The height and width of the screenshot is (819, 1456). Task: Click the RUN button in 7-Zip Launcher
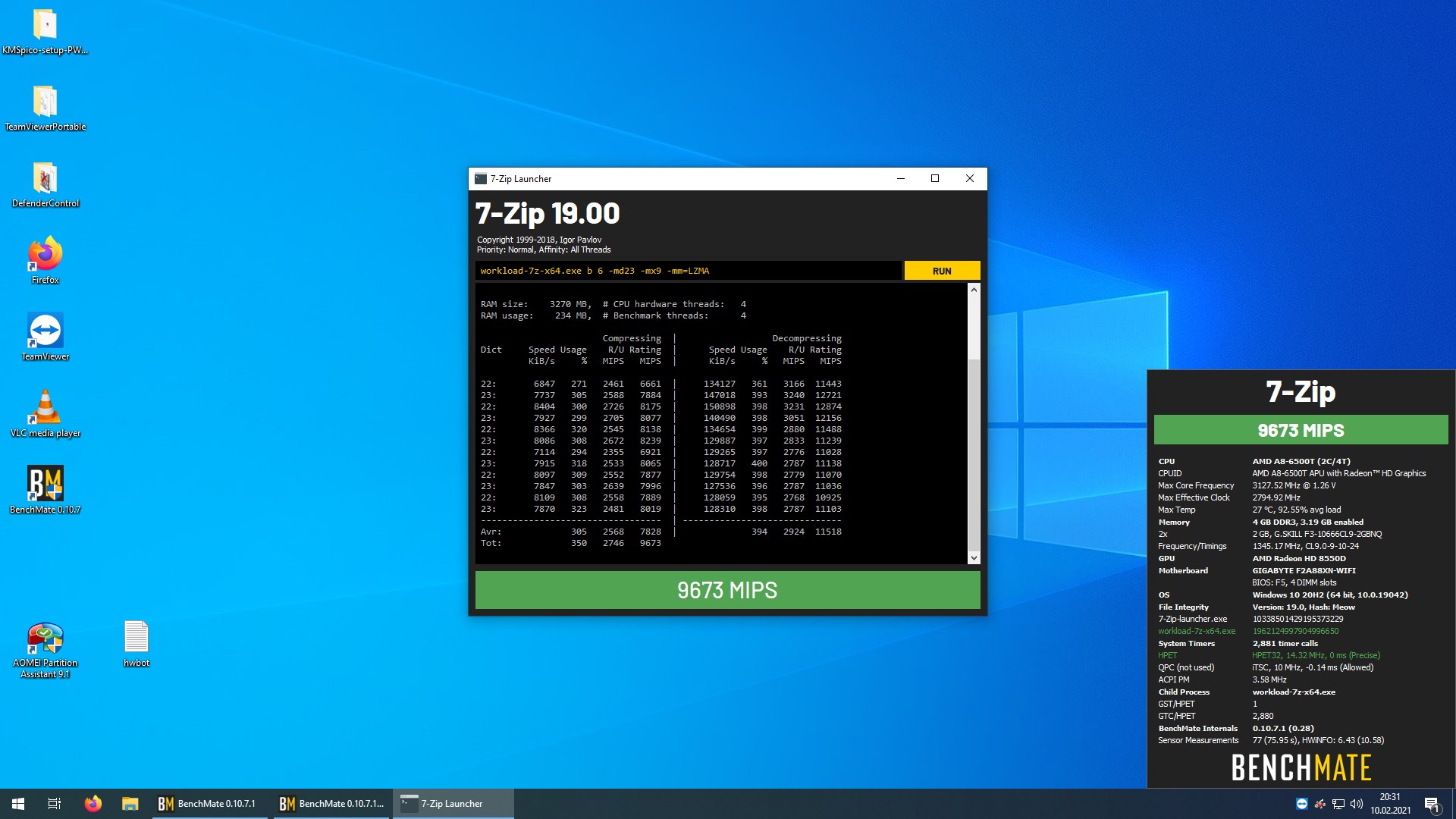tap(942, 271)
